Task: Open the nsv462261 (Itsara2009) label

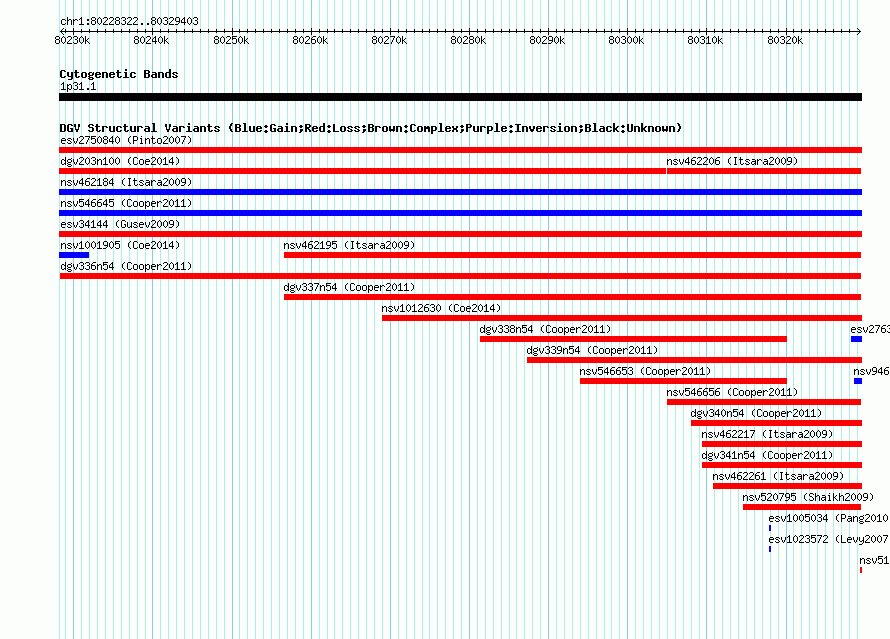Action: [x=778, y=476]
